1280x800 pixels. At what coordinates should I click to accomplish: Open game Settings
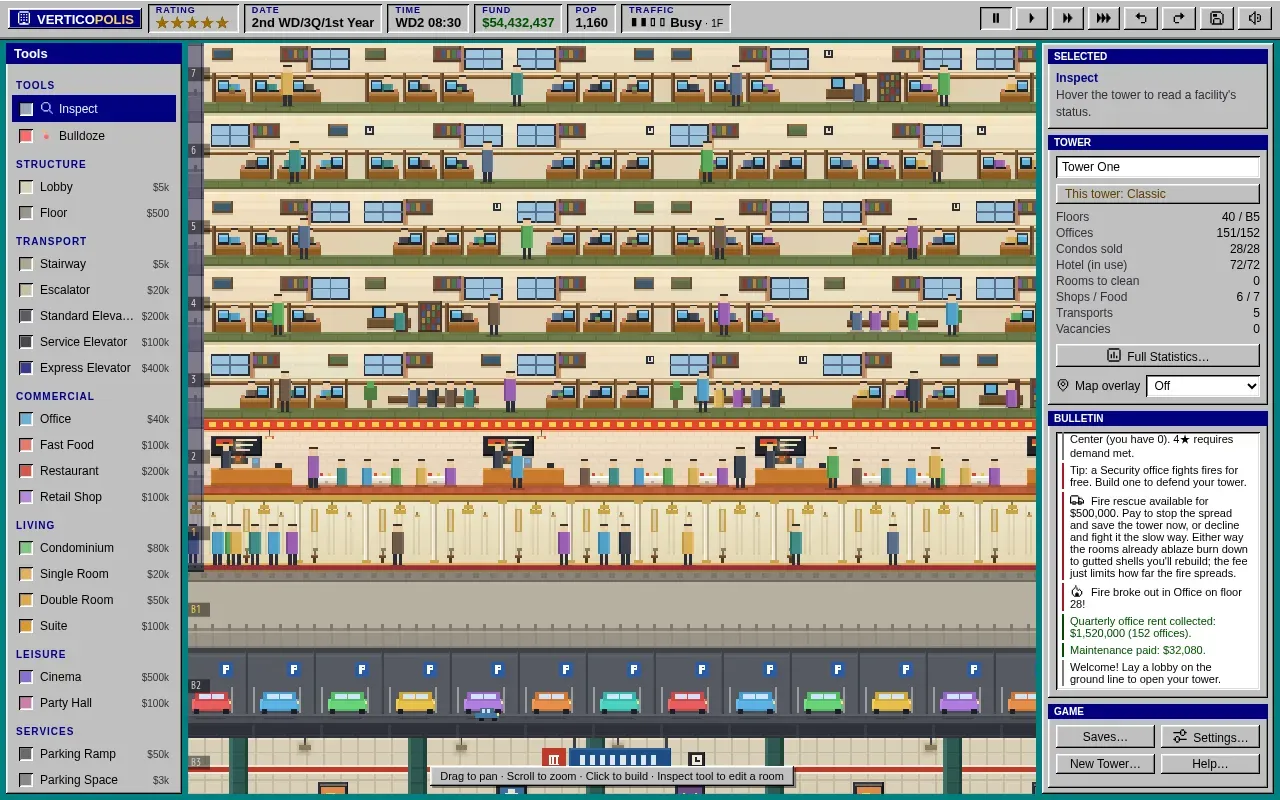click(1210, 737)
